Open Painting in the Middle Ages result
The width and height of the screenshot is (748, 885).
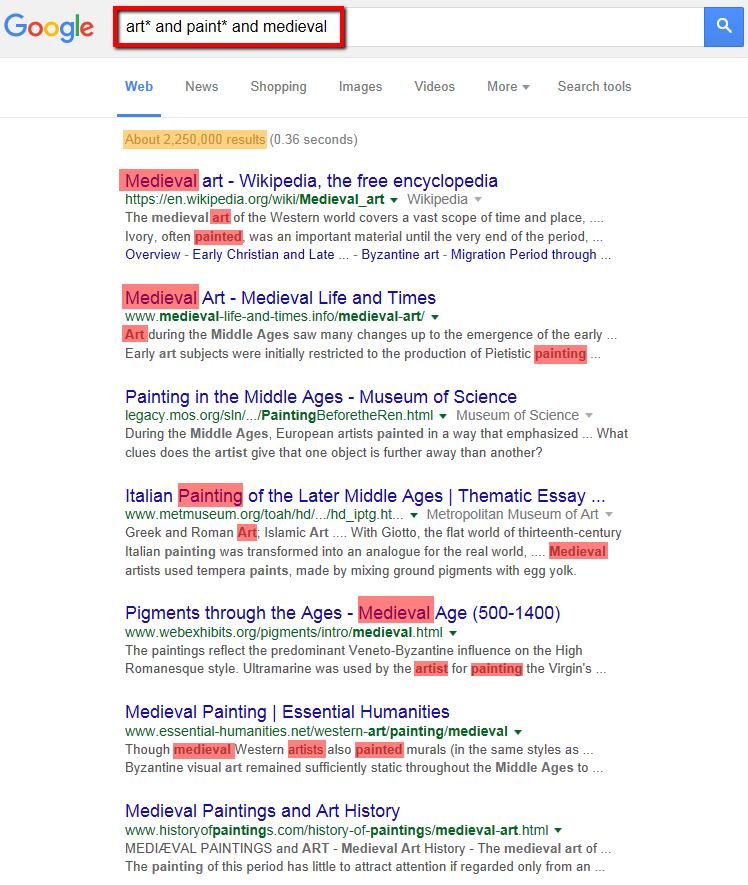point(321,397)
